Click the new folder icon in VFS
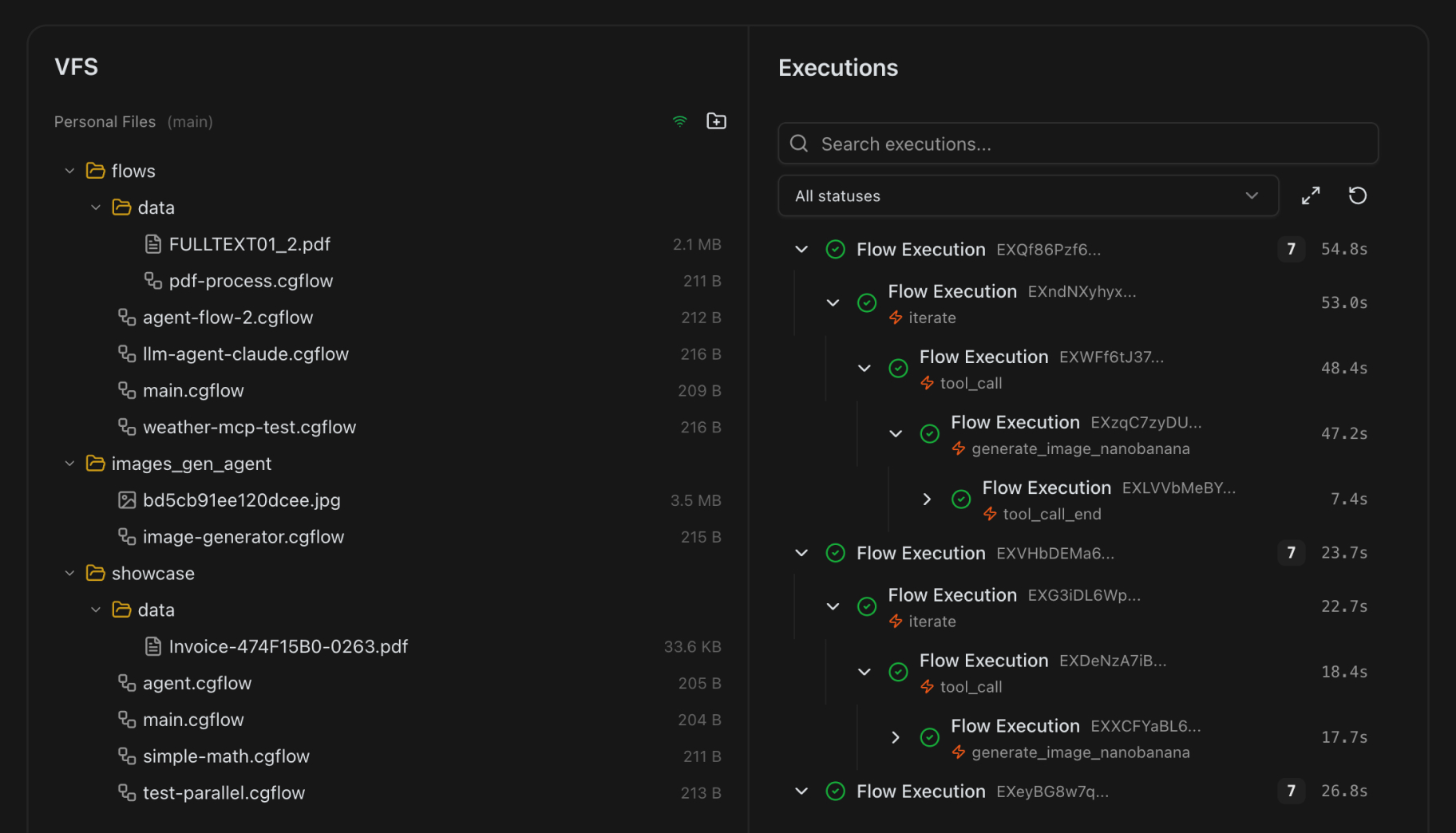Screen dimensions: 1456x833 click(x=716, y=121)
